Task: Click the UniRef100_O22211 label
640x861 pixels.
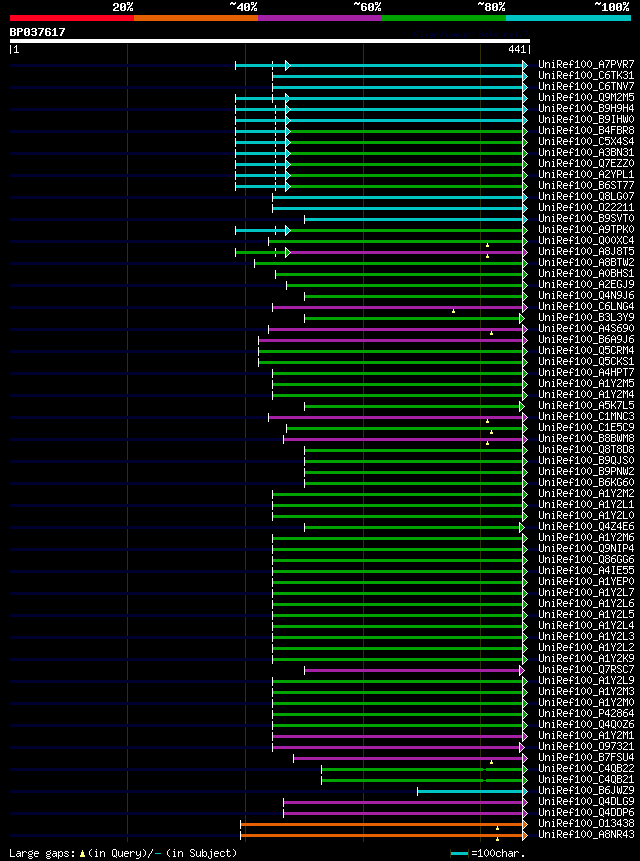Action: click(x=586, y=208)
